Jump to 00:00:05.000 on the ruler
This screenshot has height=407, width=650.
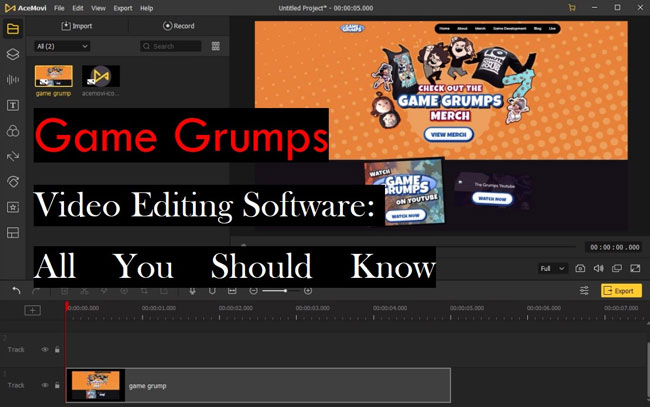pos(467,308)
